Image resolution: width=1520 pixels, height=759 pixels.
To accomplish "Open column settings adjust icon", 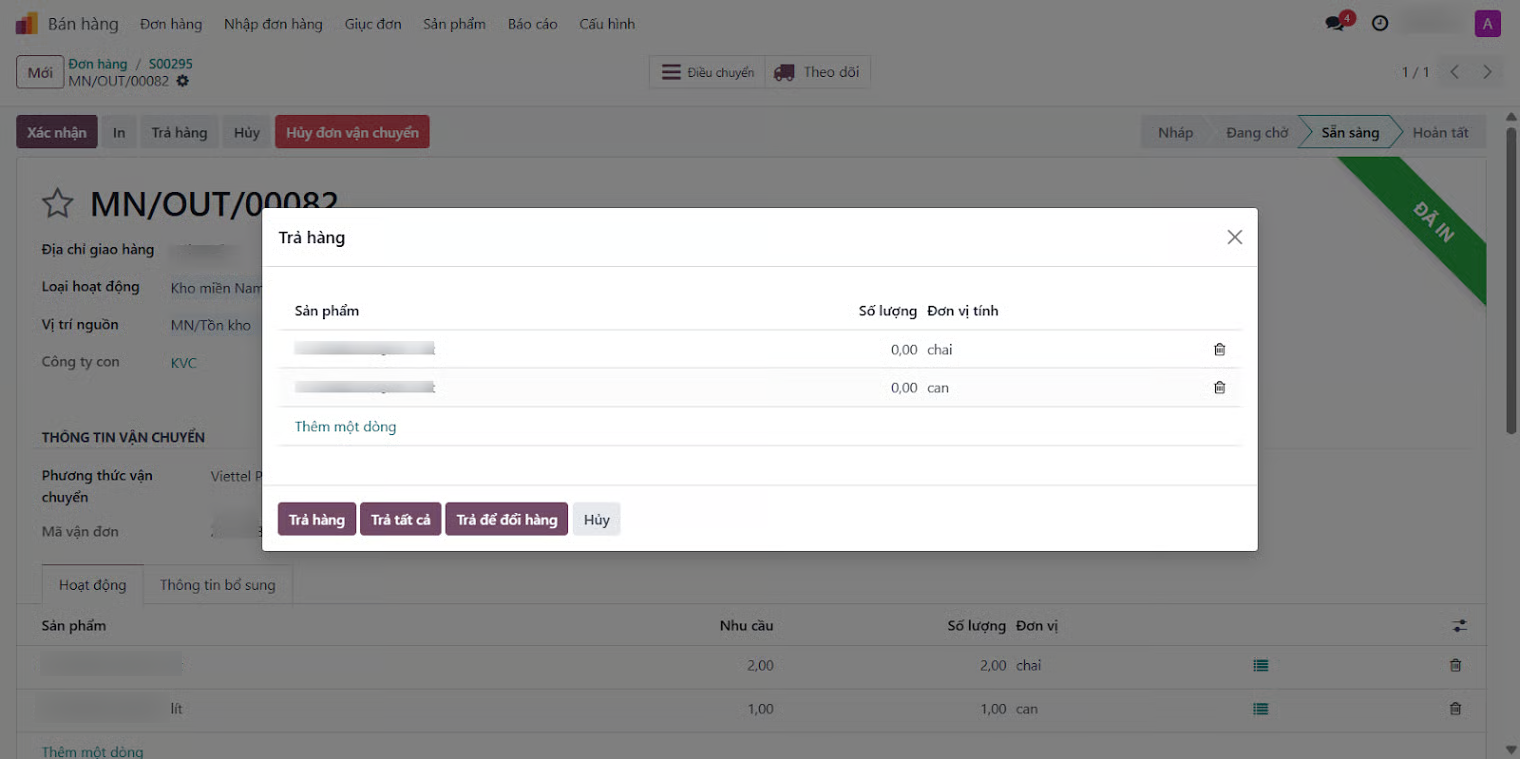I will (x=1460, y=626).
